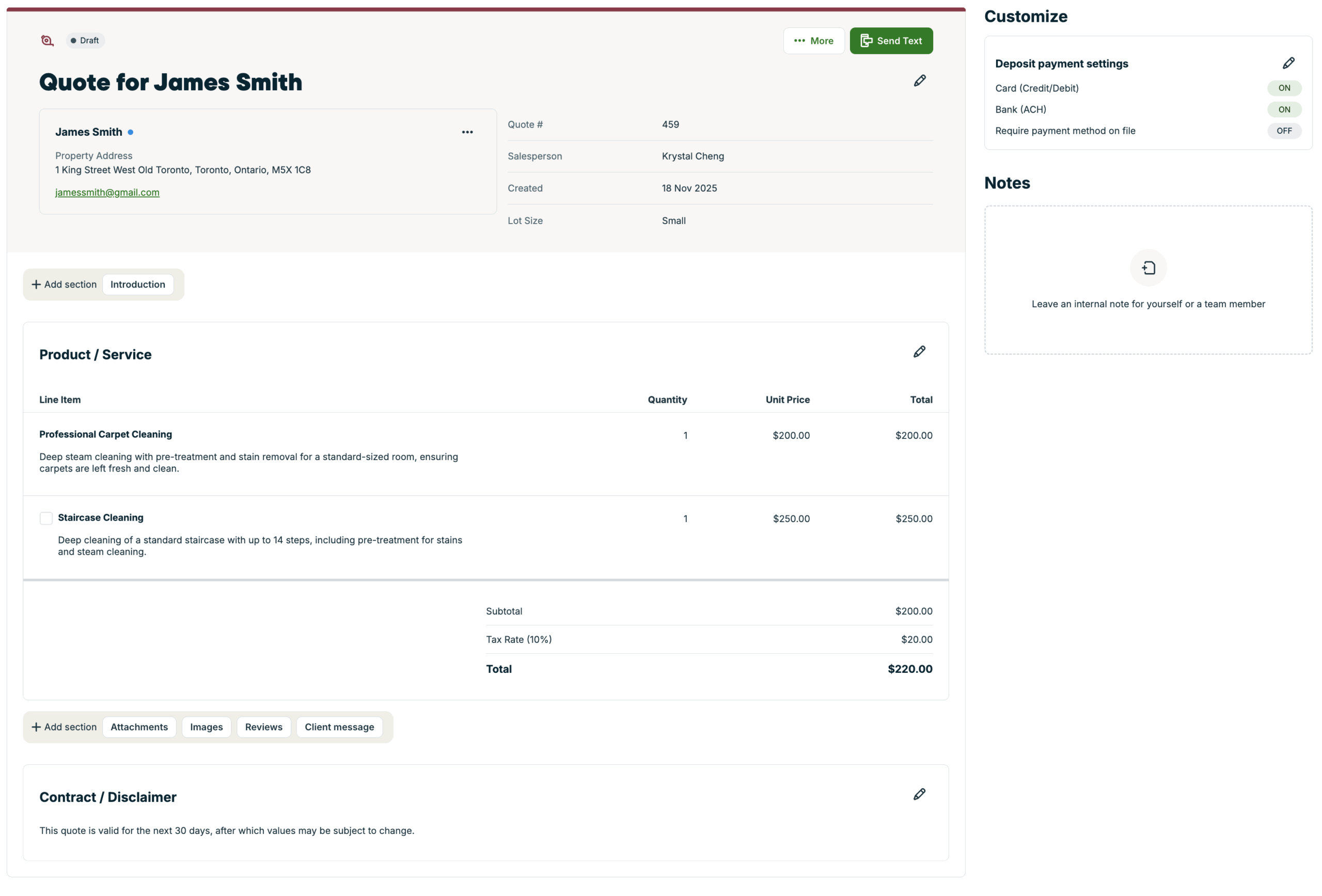The width and height of the screenshot is (1322, 896).
Task: Edit Deposit payment settings pencil icon
Action: [1288, 63]
